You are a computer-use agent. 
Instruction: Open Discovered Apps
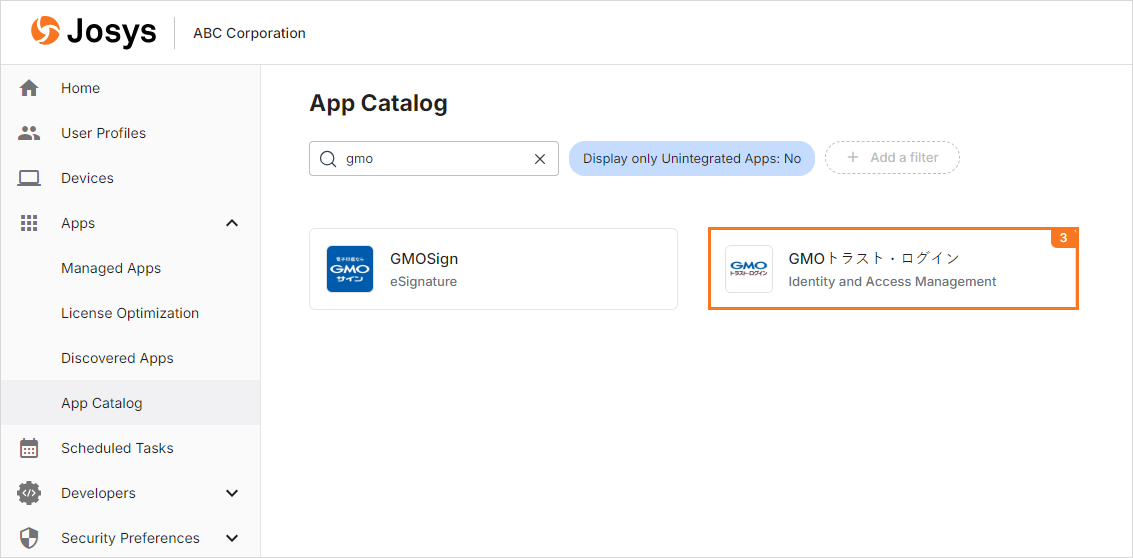click(131, 358)
